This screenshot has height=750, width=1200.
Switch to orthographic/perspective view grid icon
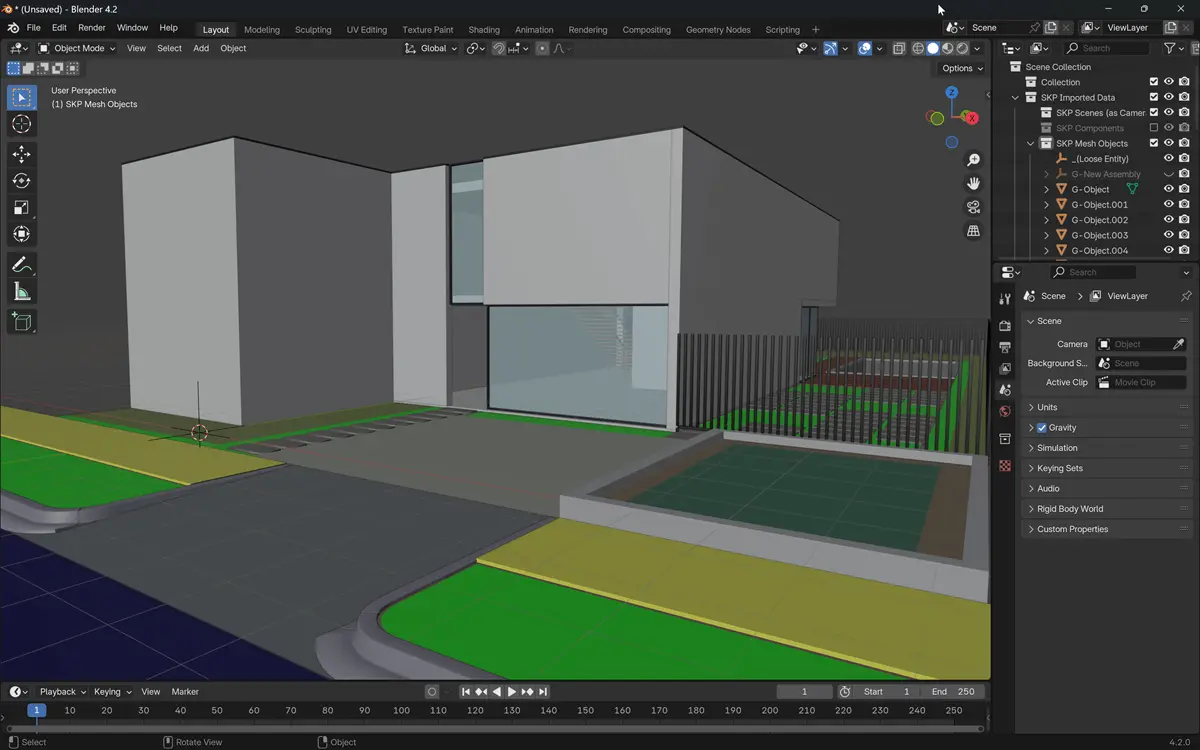point(973,231)
